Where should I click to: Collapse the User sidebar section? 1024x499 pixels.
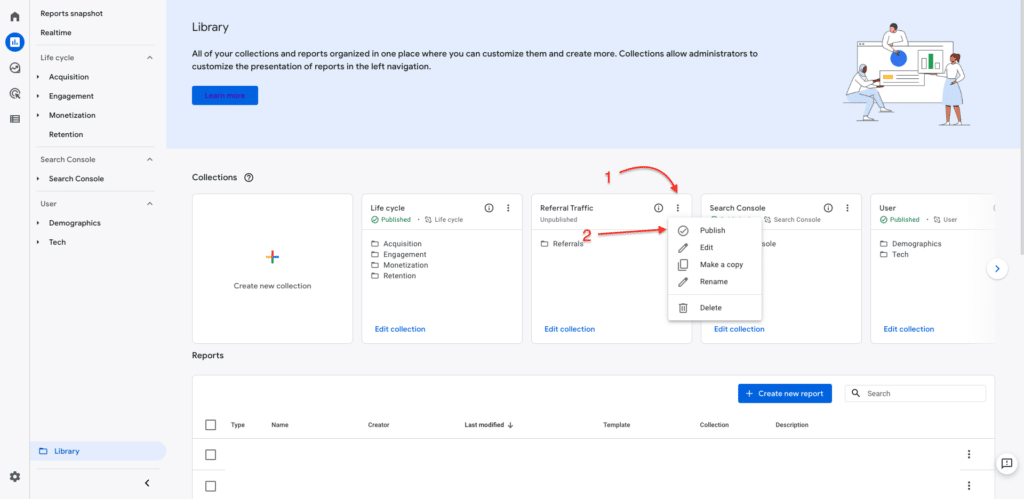[150, 204]
